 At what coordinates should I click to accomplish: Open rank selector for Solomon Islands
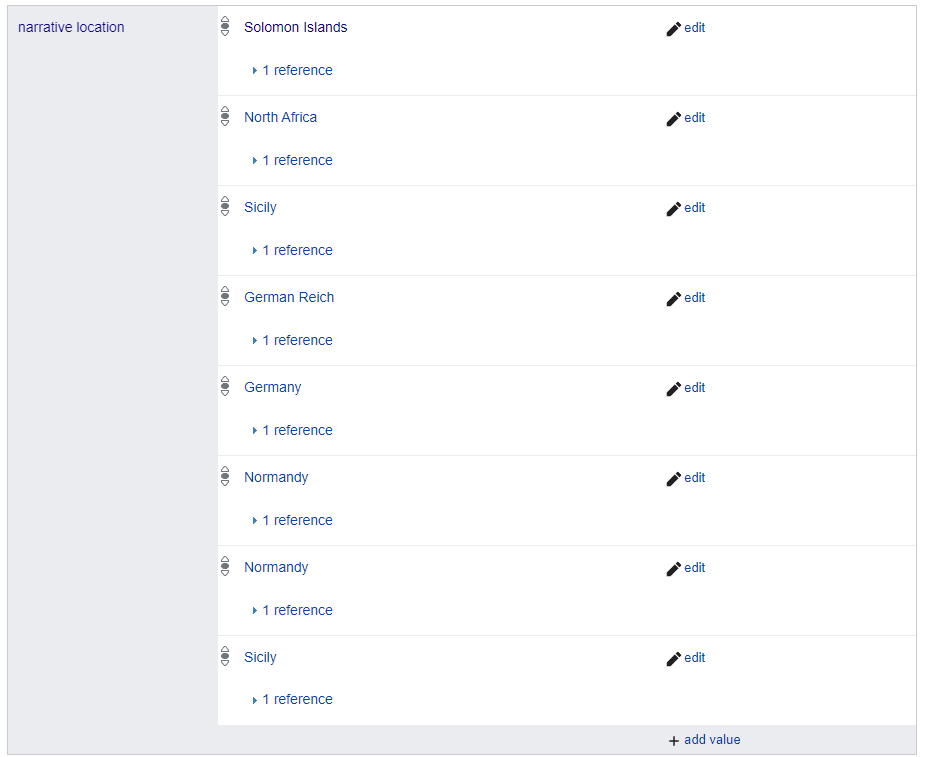pos(225,28)
